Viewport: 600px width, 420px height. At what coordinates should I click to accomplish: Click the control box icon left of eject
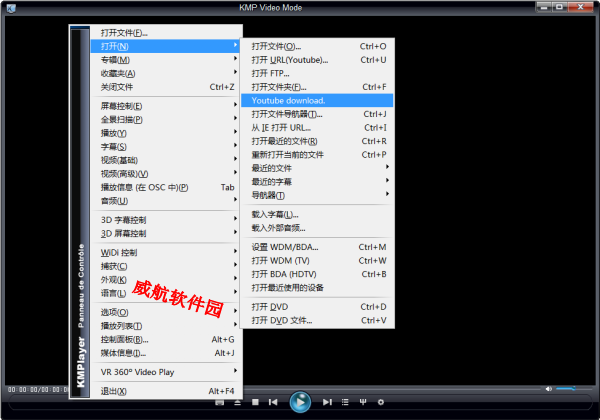point(219,402)
